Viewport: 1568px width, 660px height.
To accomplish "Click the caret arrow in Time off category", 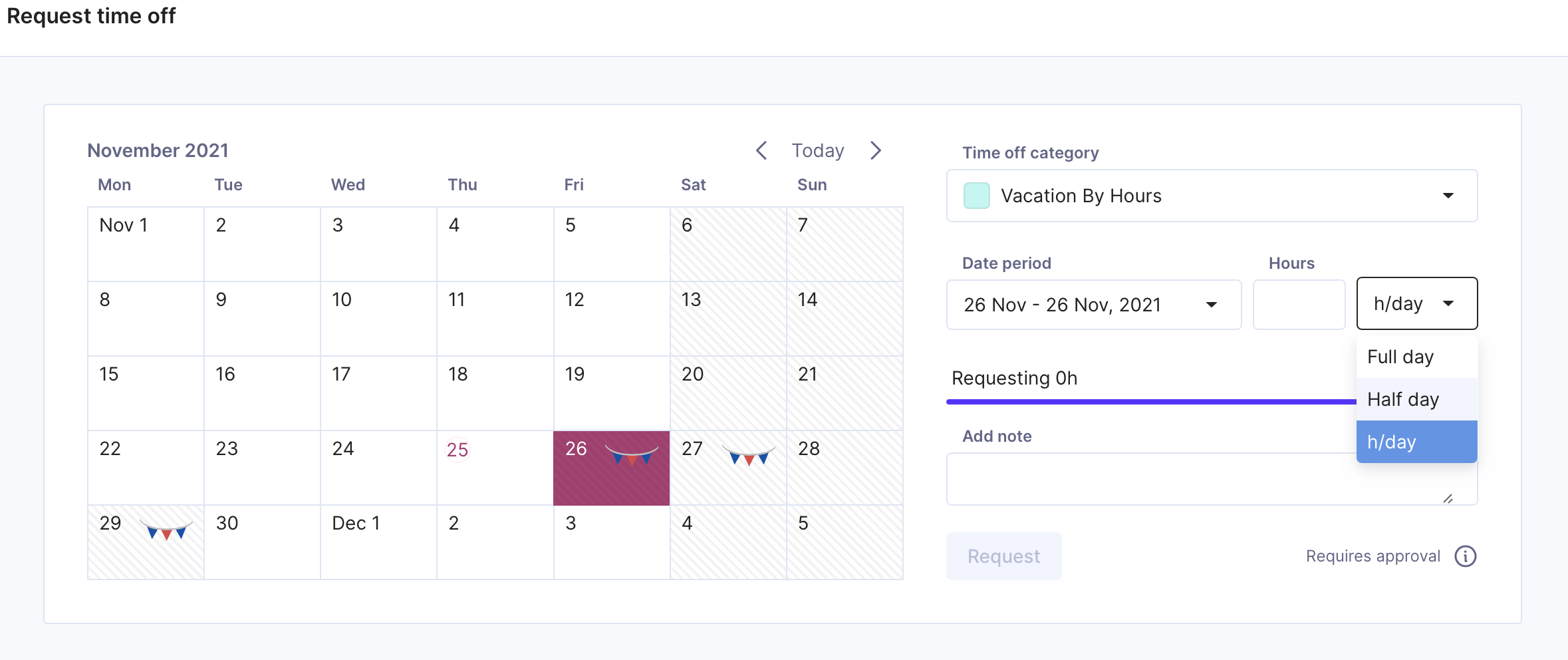I will point(1448,196).
